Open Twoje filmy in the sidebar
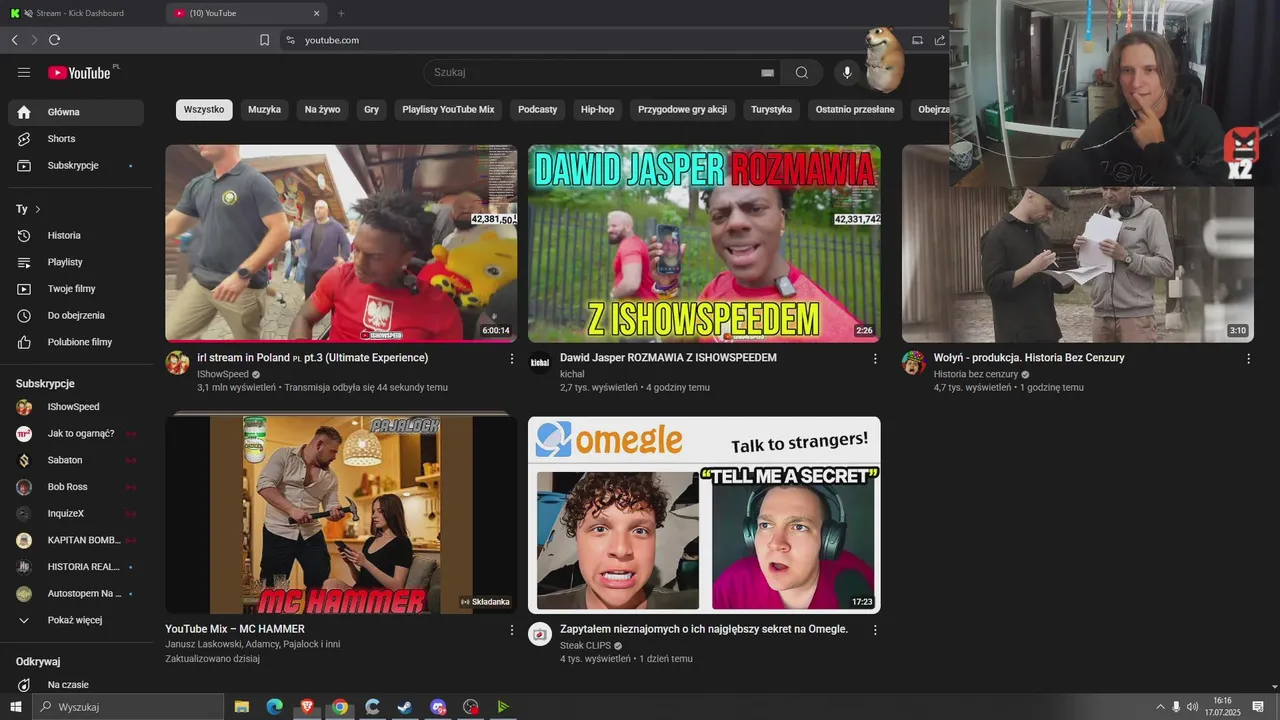Image resolution: width=1280 pixels, height=720 pixels. (76, 289)
